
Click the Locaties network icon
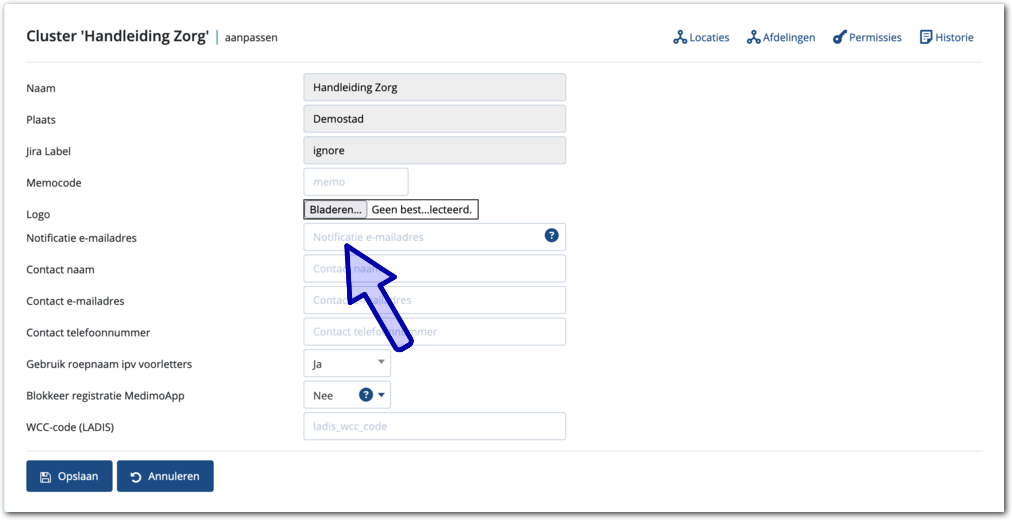click(680, 38)
